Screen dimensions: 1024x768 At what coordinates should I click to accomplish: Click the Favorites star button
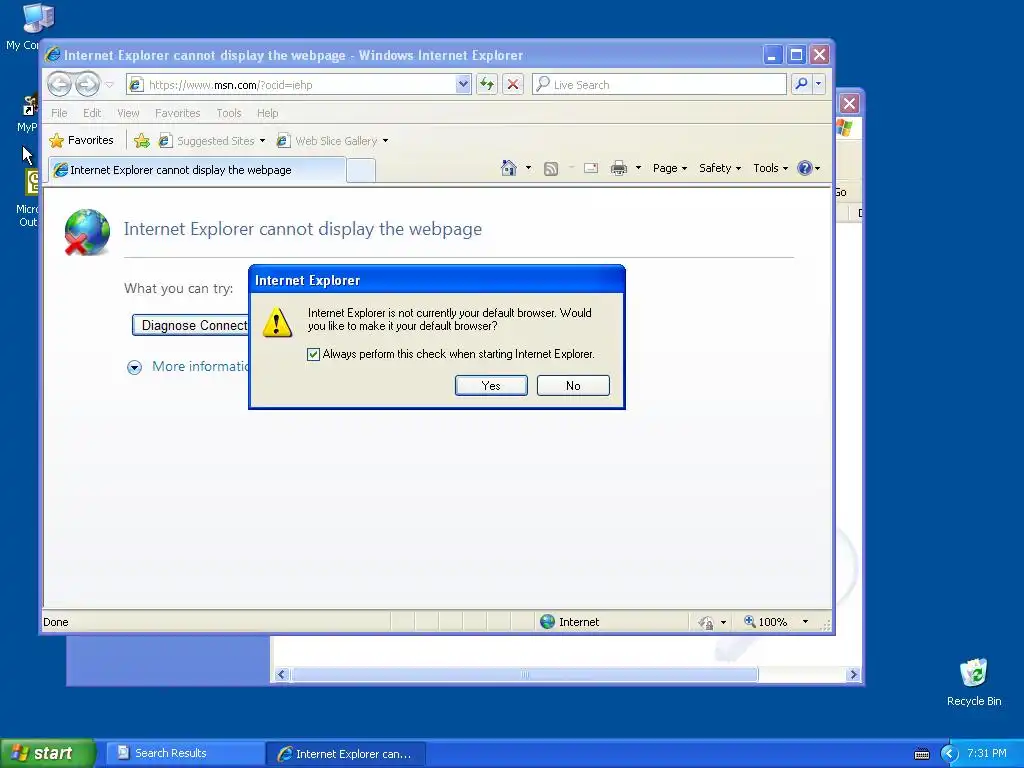pos(82,140)
